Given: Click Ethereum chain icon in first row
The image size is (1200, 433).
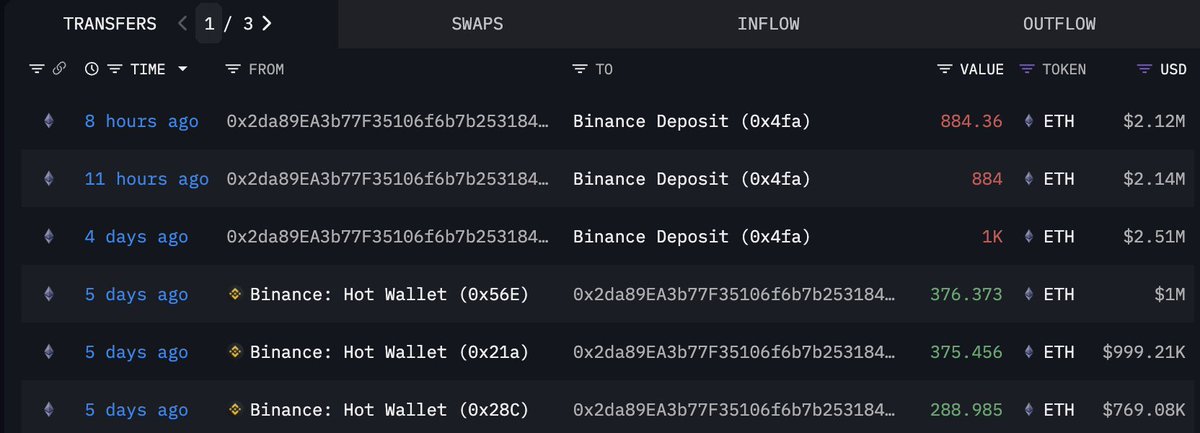Looking at the screenshot, I should point(48,122).
